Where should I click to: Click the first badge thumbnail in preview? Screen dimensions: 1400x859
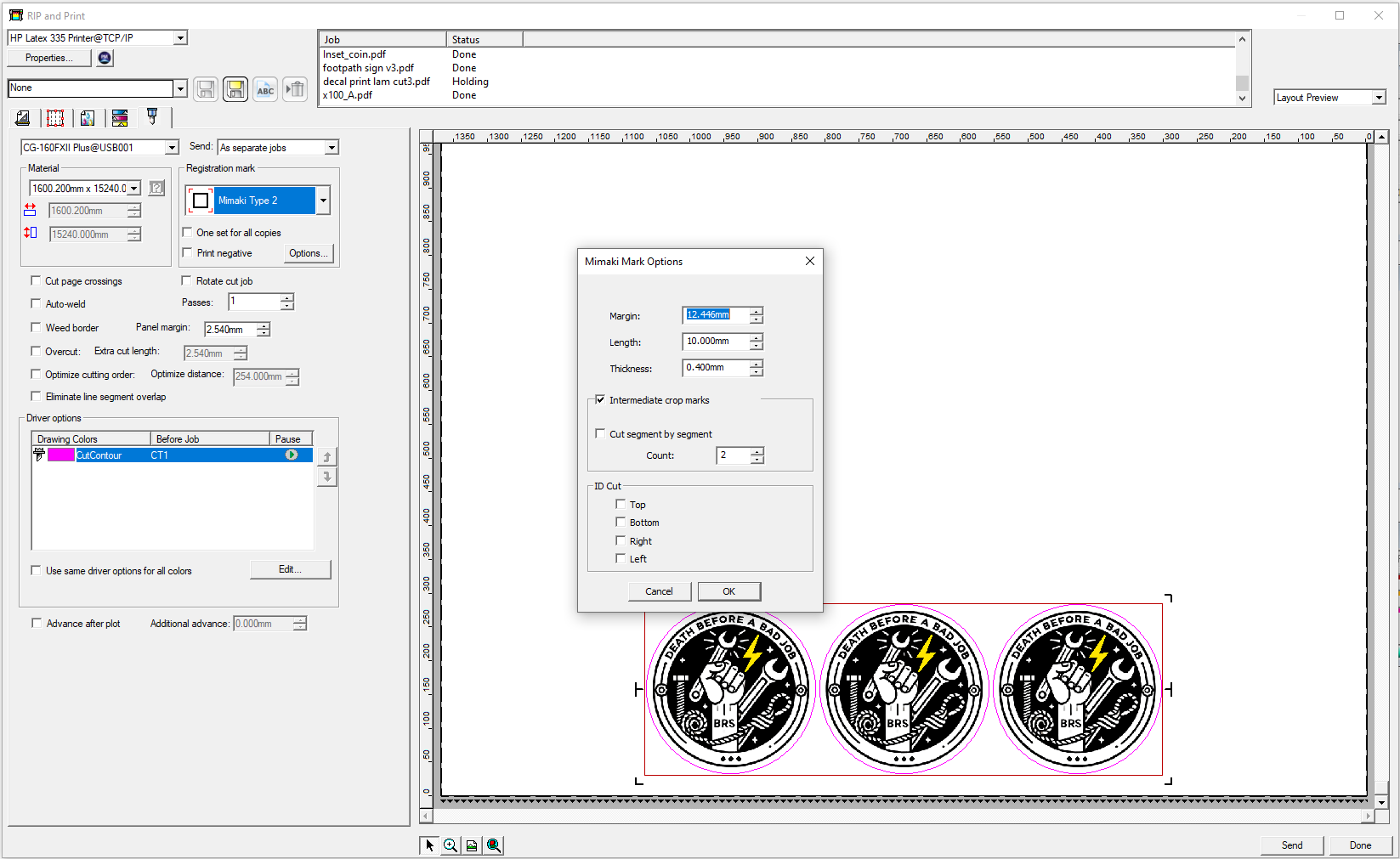[x=731, y=689]
